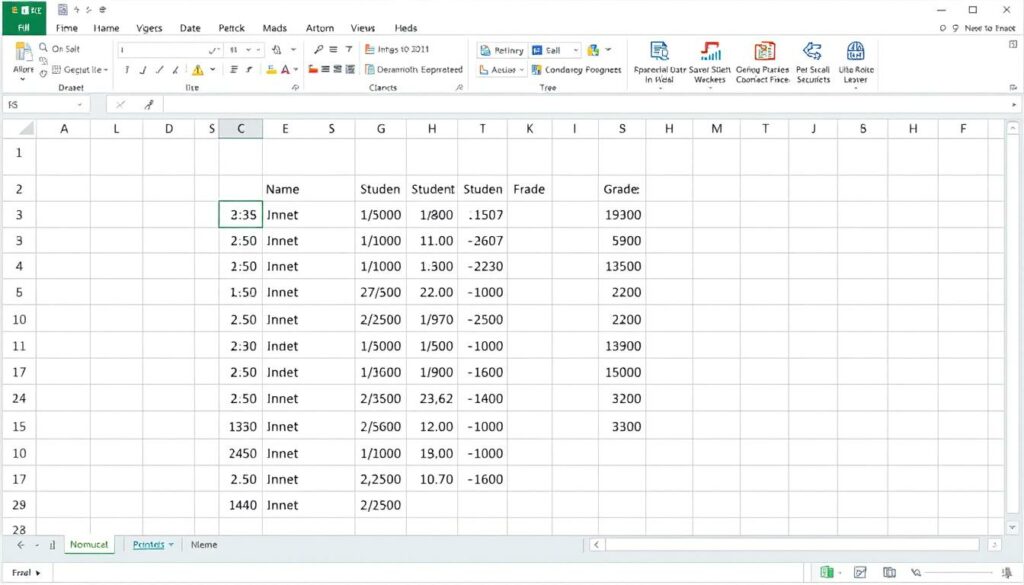Click the On Solt magnifier icon
Screen dimensions: 1024x585
pos(43,48)
